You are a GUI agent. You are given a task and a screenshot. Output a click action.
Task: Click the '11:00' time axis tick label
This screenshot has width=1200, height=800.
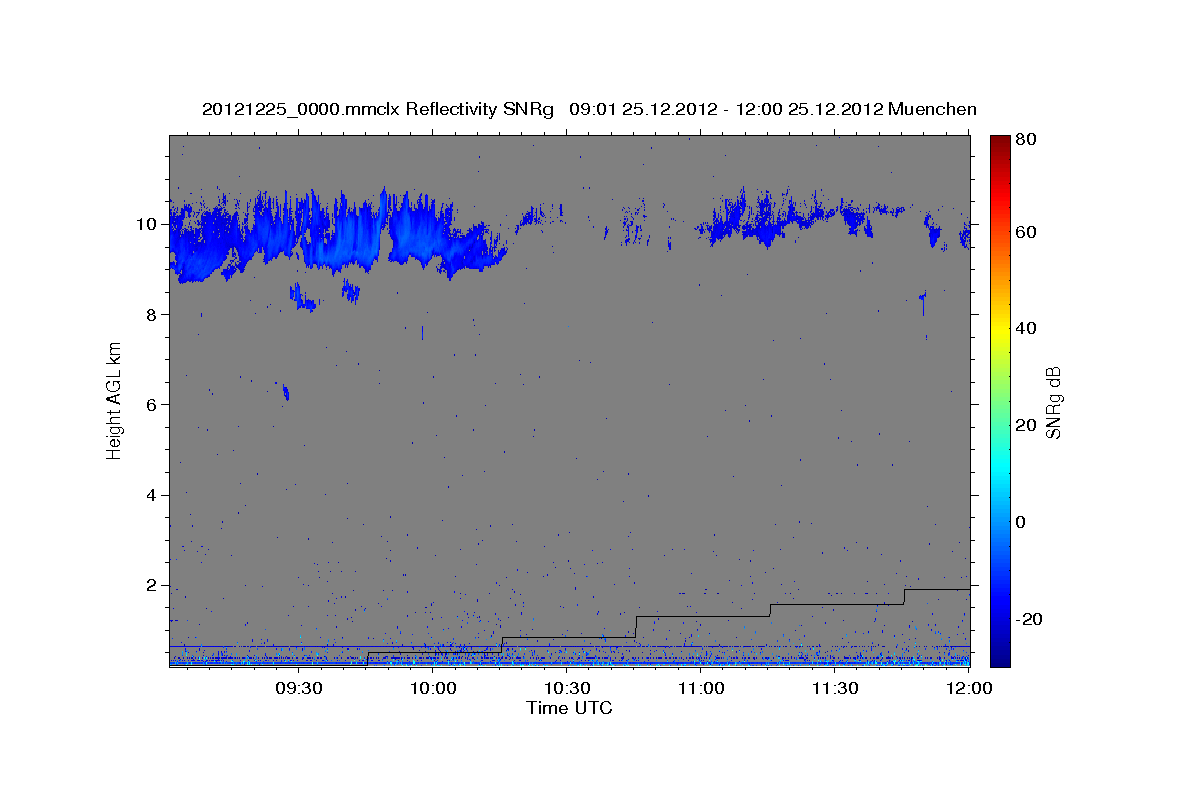[x=701, y=688]
